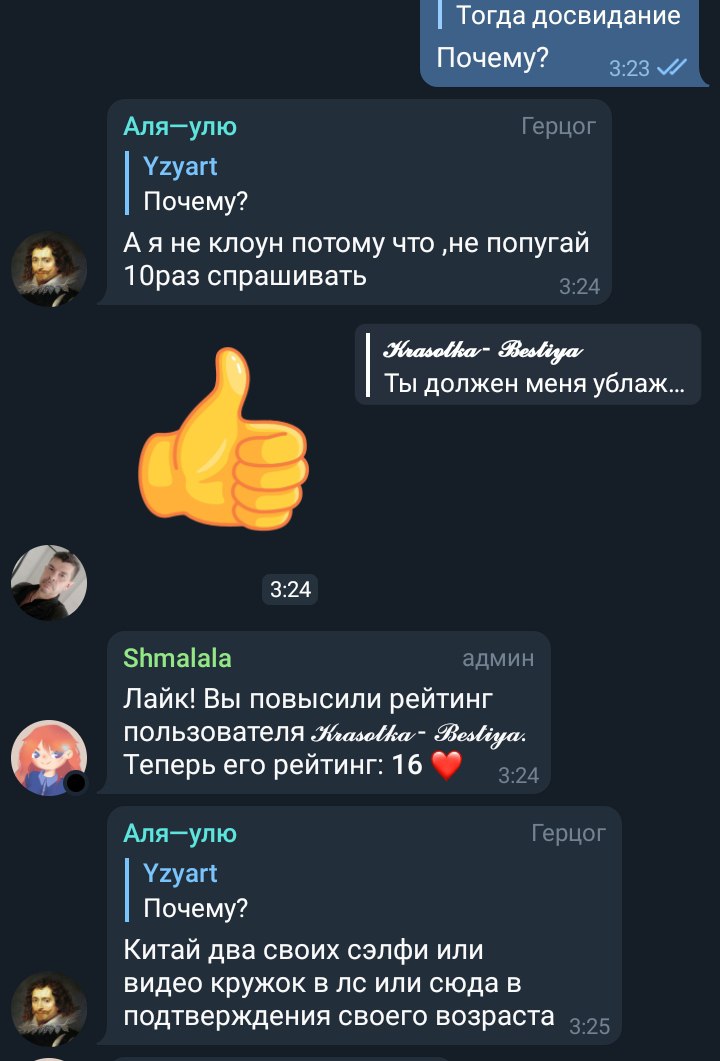Viewport: 720px width, 1061px height.
Task: Open Shmalala bot avatar
Action: click(x=49, y=758)
